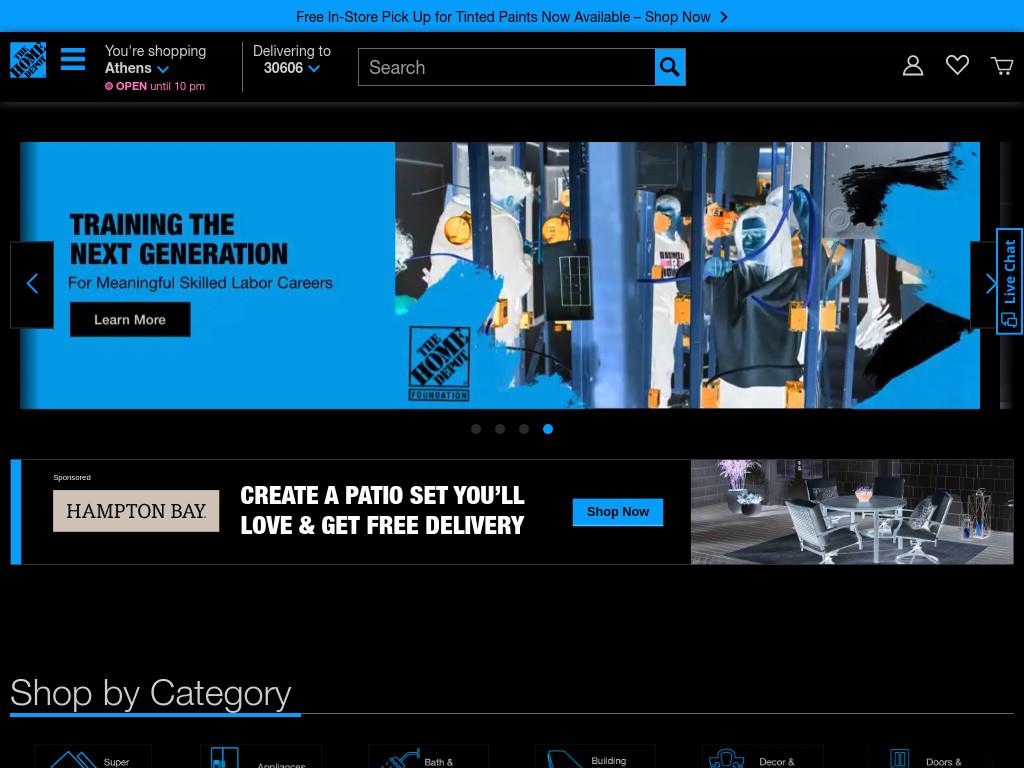Select the first carousel dot

(476, 429)
